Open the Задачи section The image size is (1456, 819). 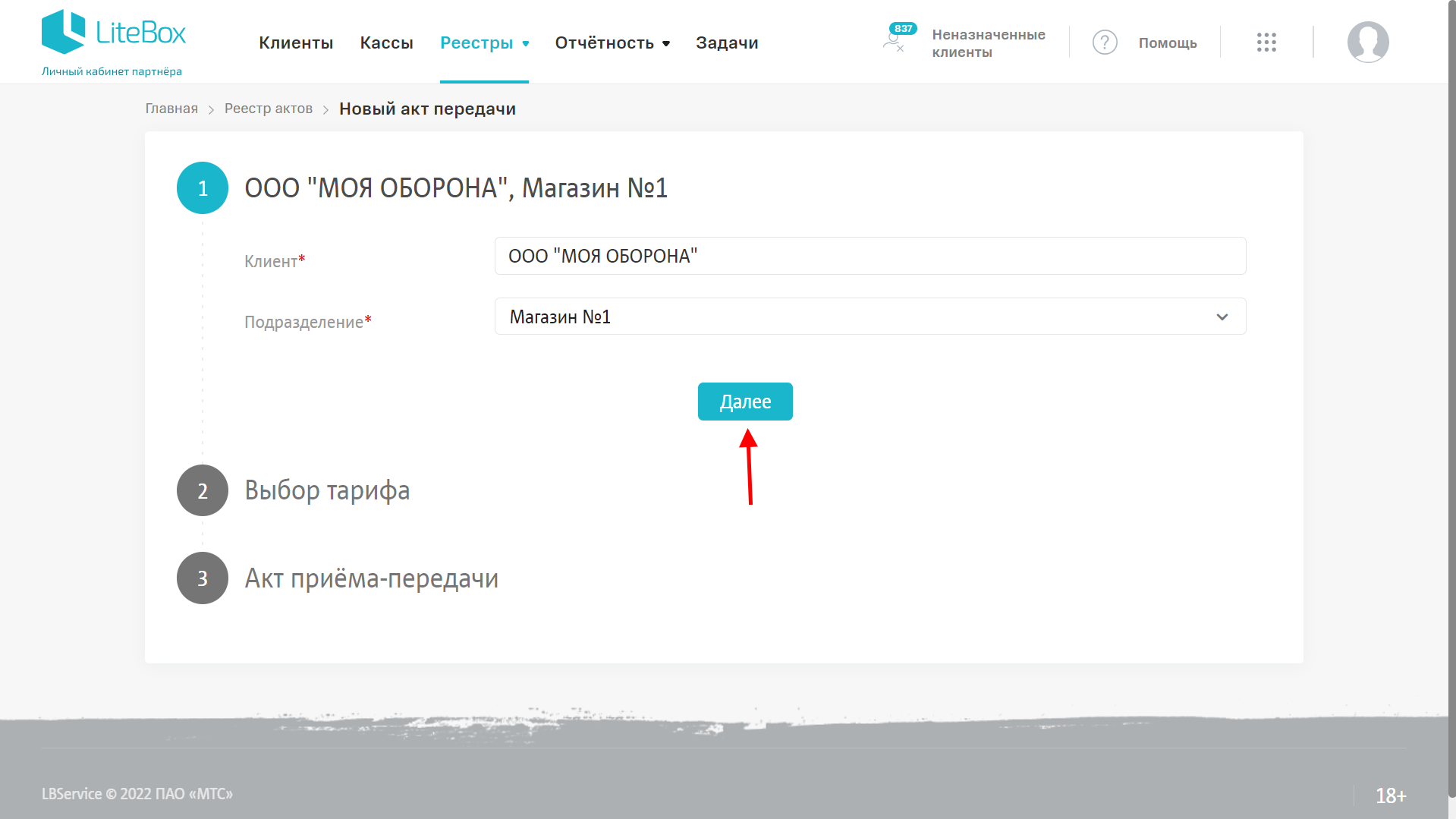(727, 43)
